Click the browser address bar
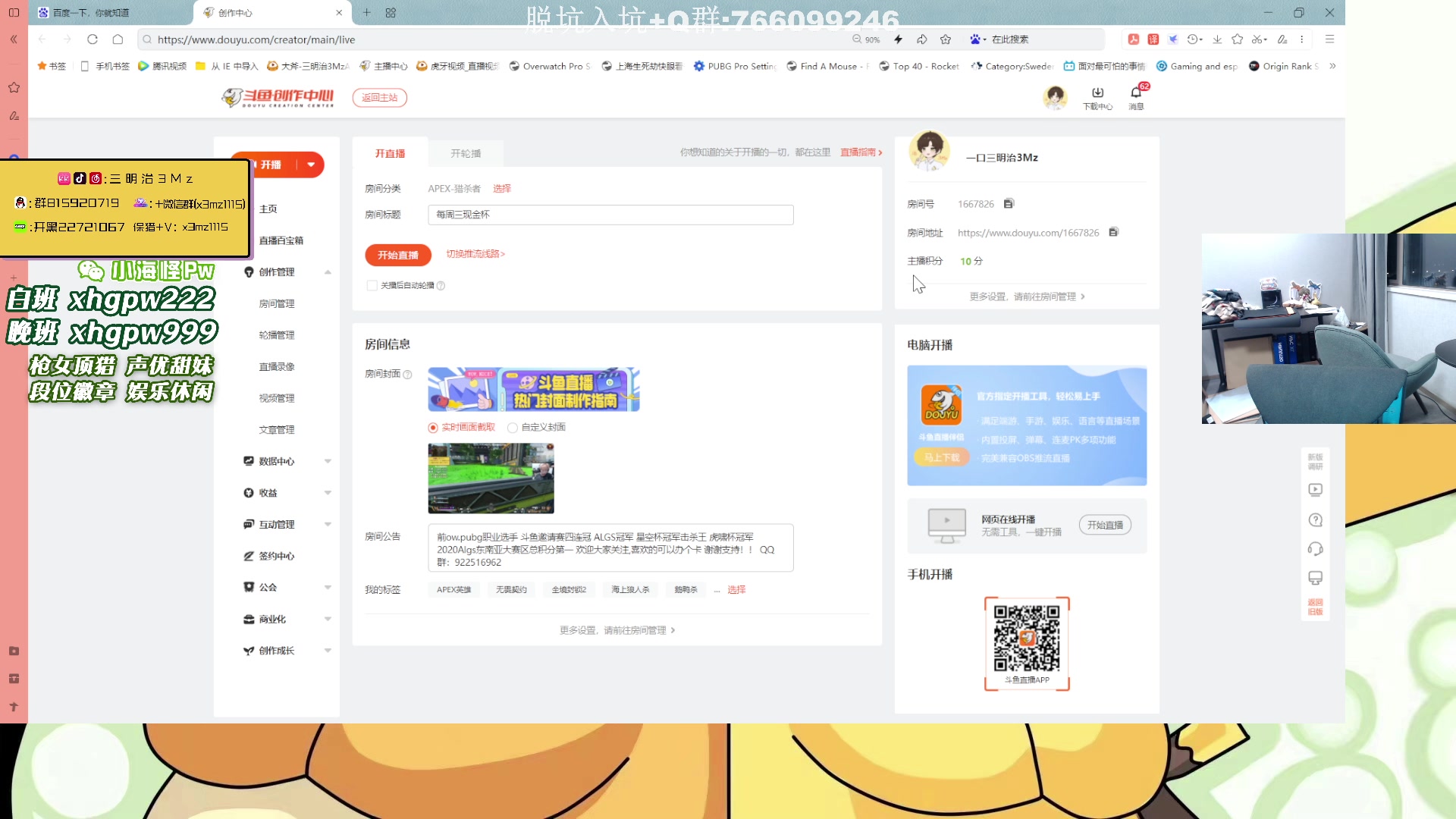Viewport: 1456px width, 819px height. click(493, 39)
